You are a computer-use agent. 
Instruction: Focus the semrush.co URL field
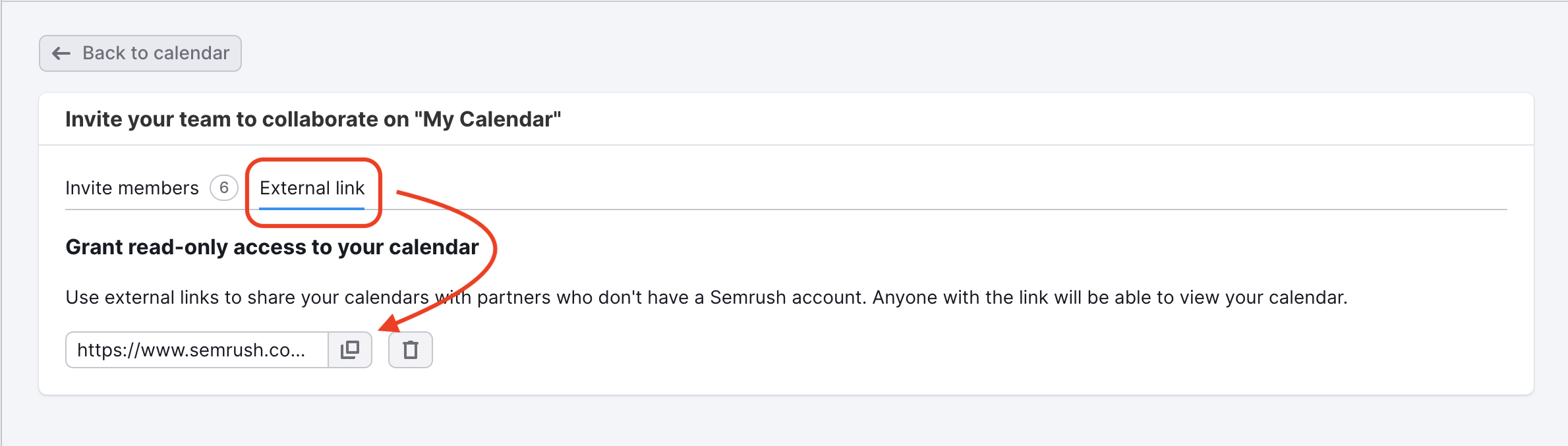coord(197,350)
